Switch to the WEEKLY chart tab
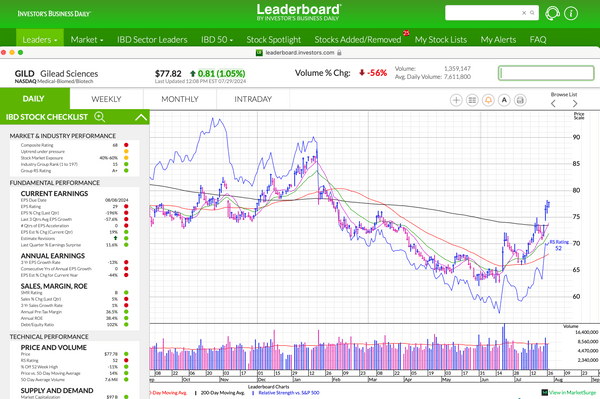 (106, 99)
